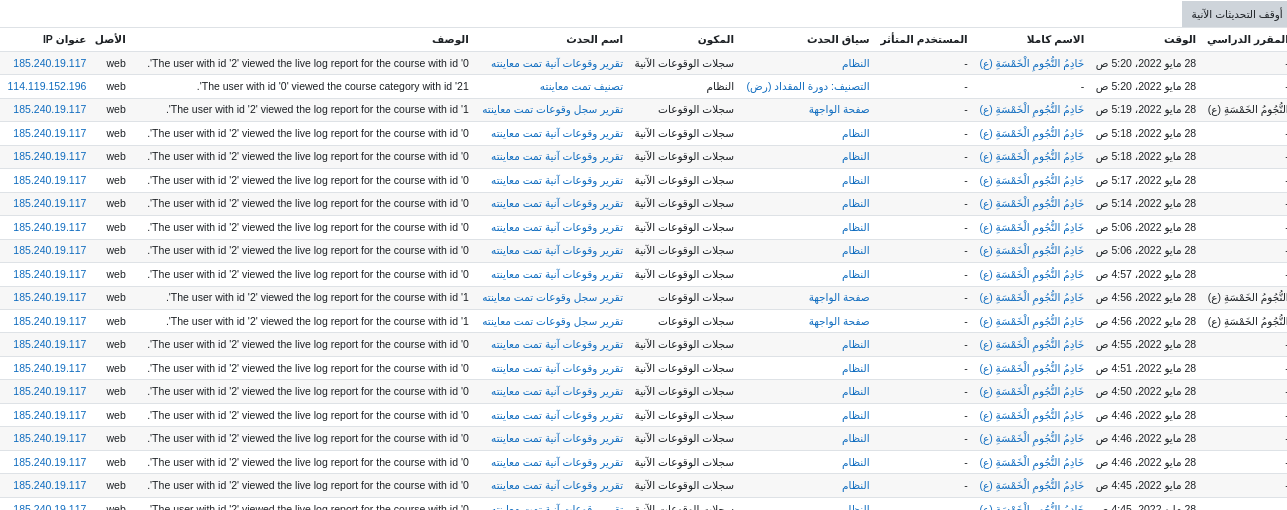Select description mentioning course category with id '21'
The width and height of the screenshot is (1287, 510).
[x=333, y=86]
